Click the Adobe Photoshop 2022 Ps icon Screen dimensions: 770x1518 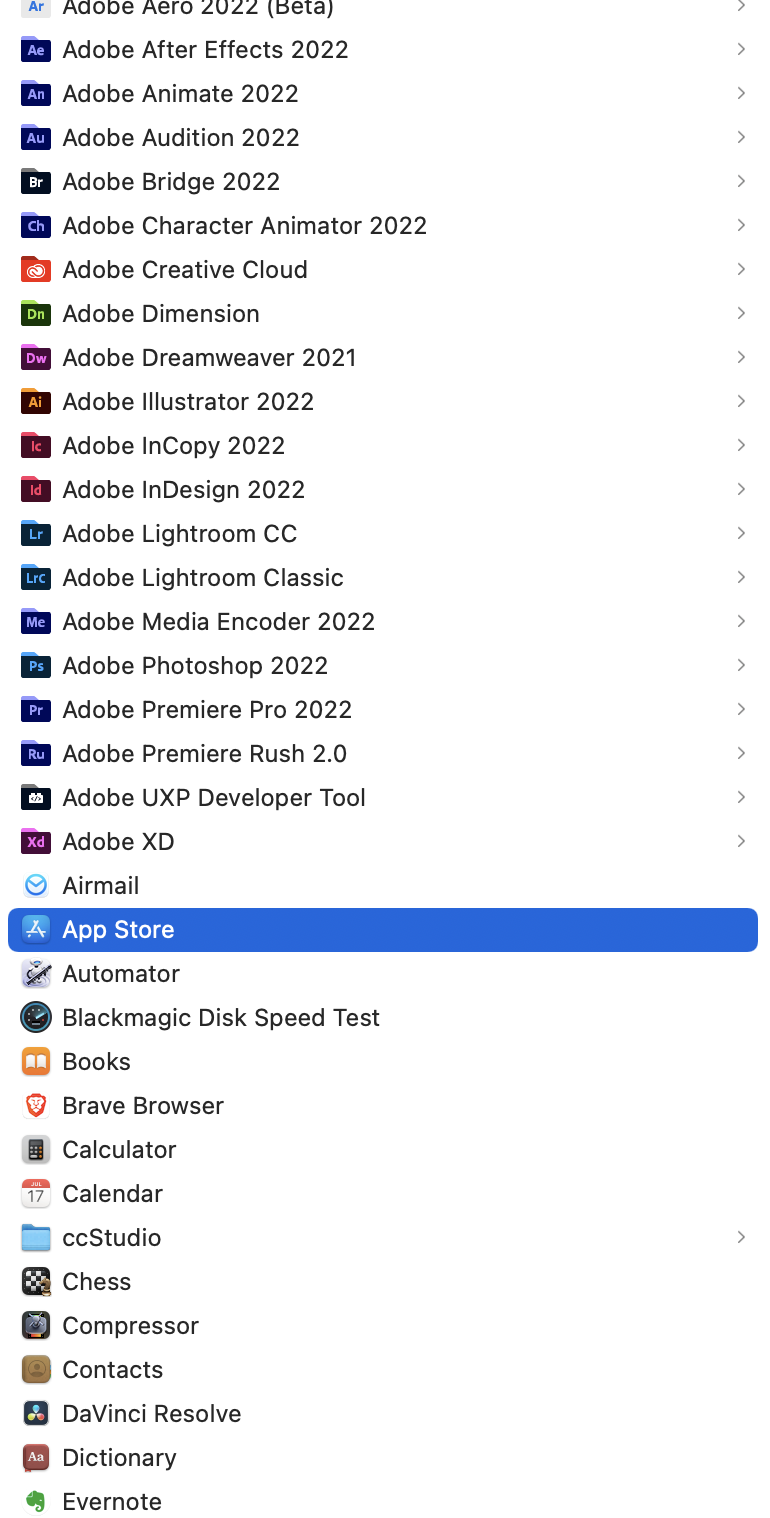(x=36, y=665)
